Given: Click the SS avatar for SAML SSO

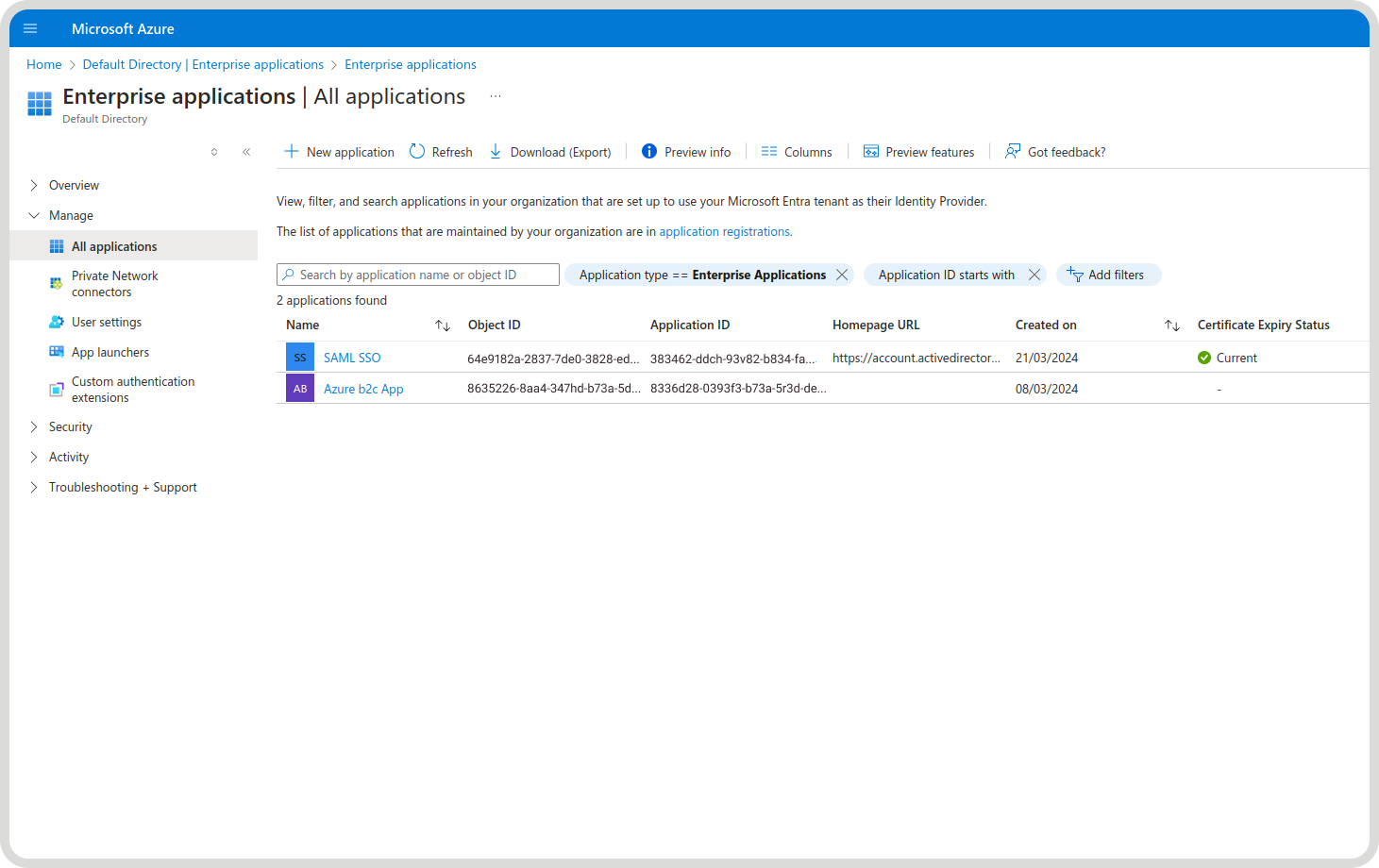Looking at the screenshot, I should (x=300, y=357).
